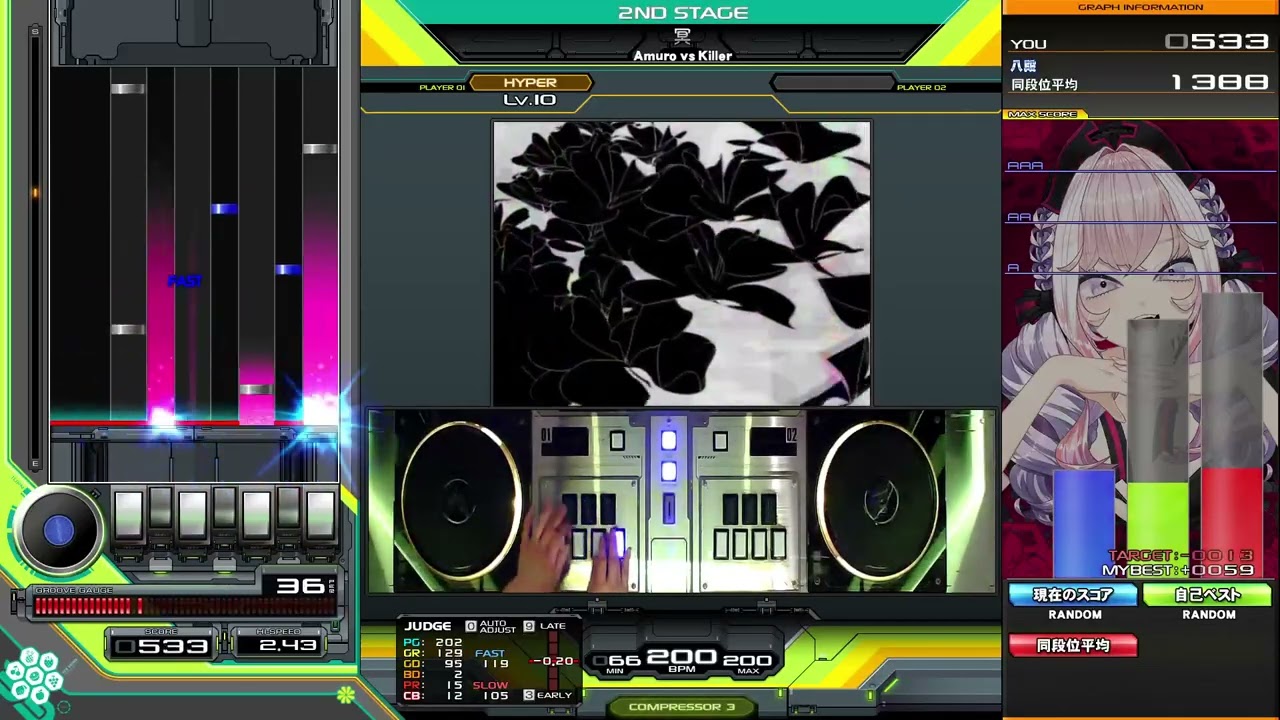Click the SCORE 0533 display box
The height and width of the screenshot is (720, 1280).
tap(161, 645)
